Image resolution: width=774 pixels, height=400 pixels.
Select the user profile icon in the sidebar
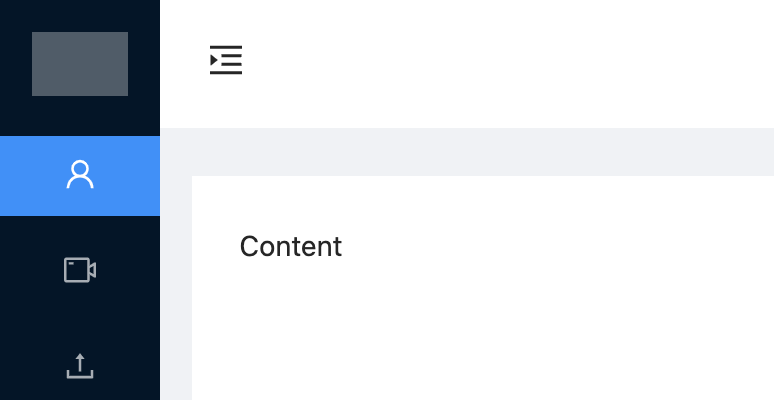point(80,174)
